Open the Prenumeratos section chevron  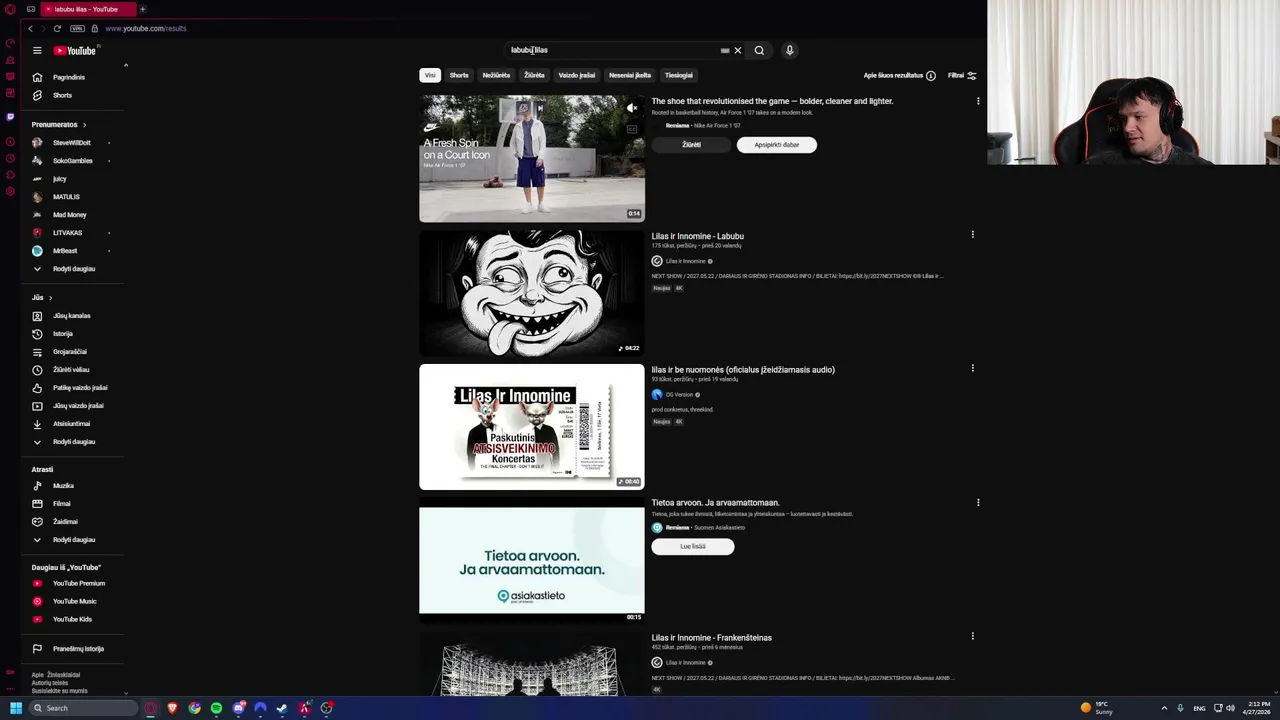click(84, 125)
